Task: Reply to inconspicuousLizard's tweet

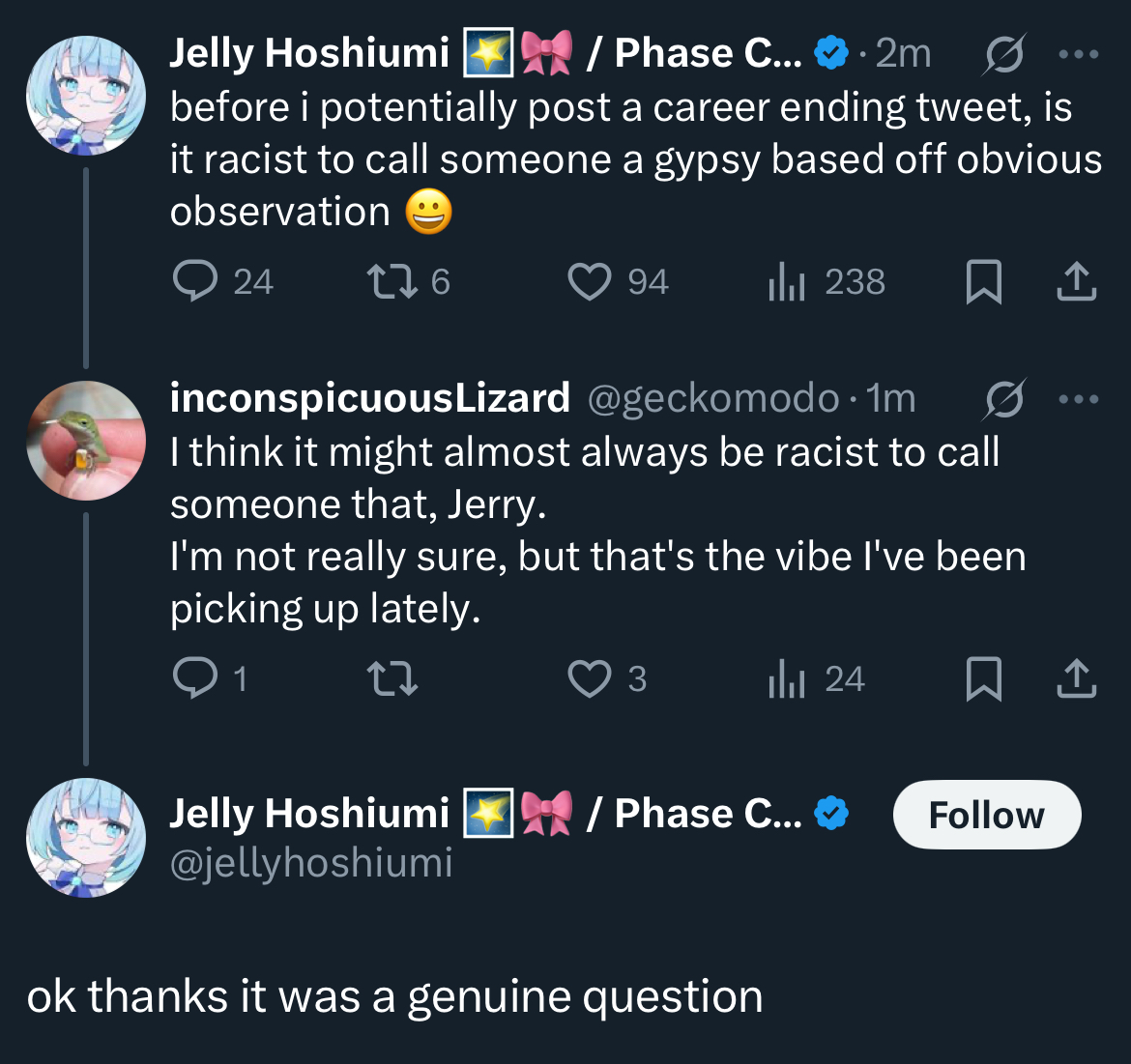Action: (195, 679)
